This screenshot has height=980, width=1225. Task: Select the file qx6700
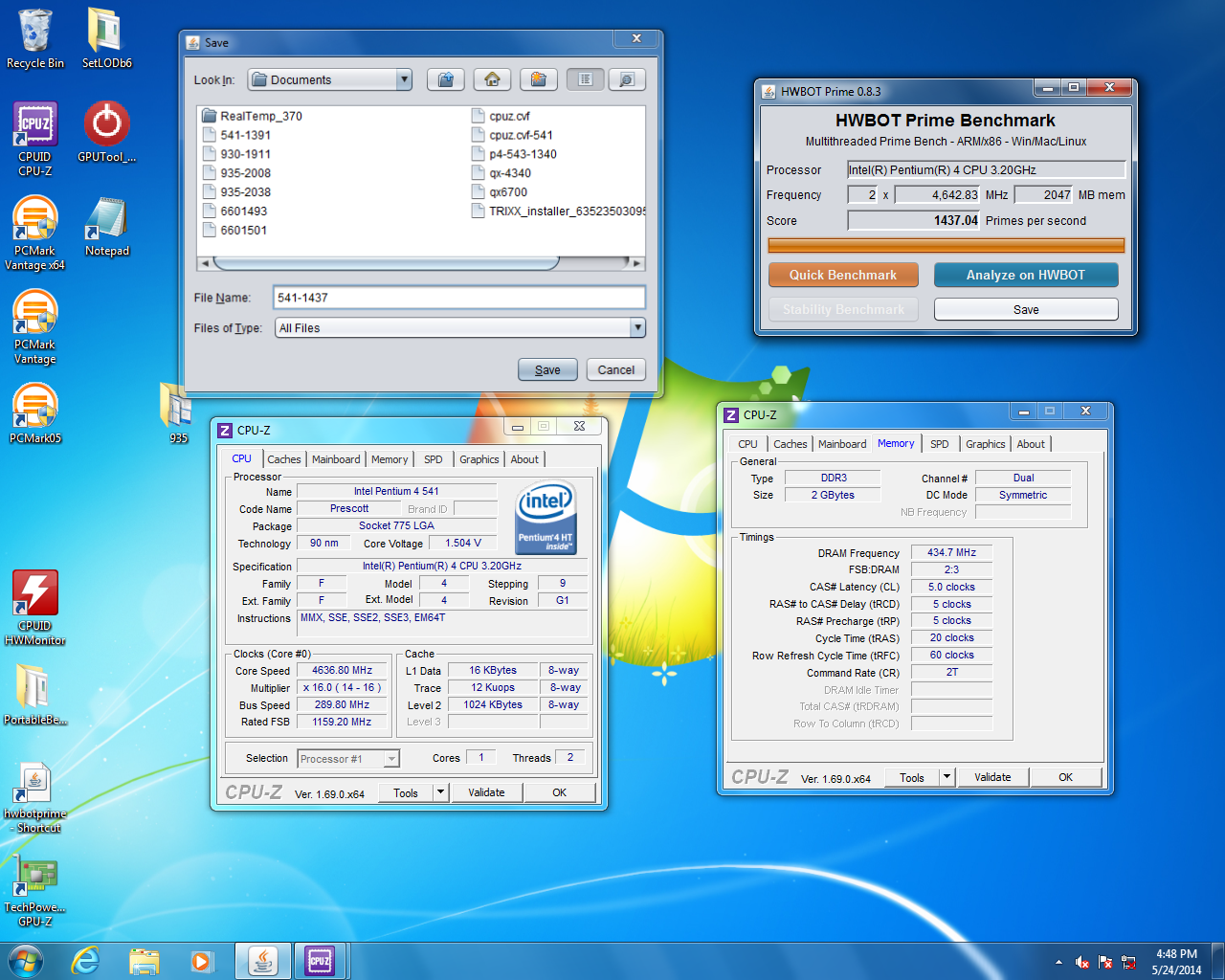pos(500,192)
